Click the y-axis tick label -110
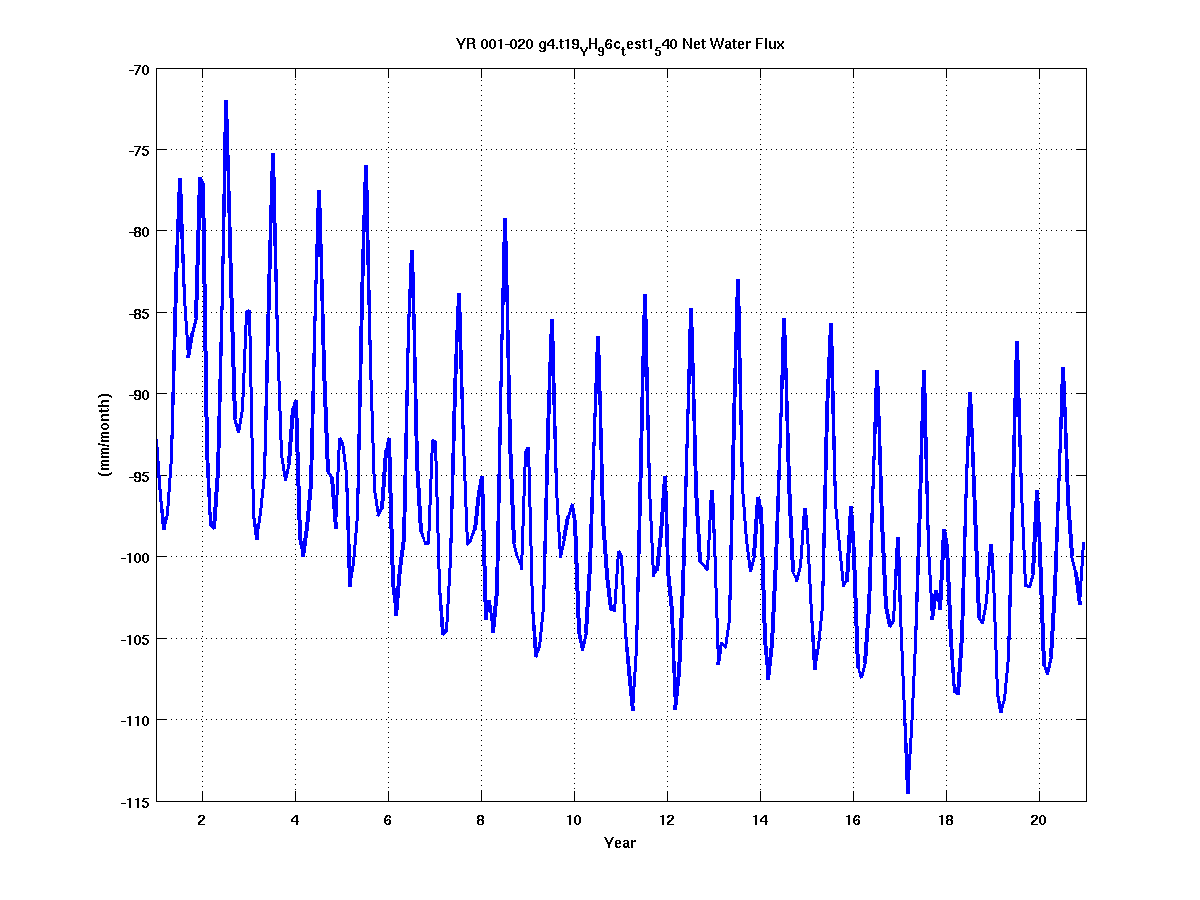 click(135, 720)
